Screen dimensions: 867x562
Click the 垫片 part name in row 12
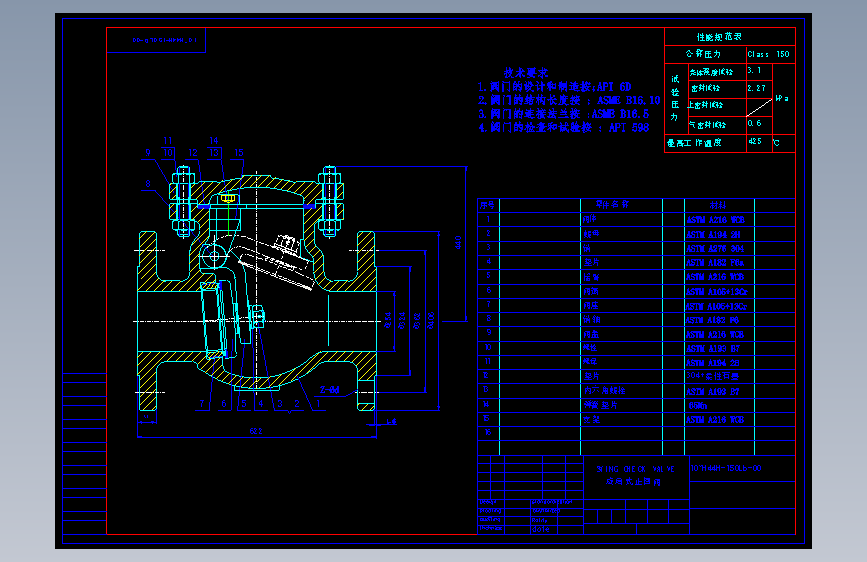pos(592,376)
